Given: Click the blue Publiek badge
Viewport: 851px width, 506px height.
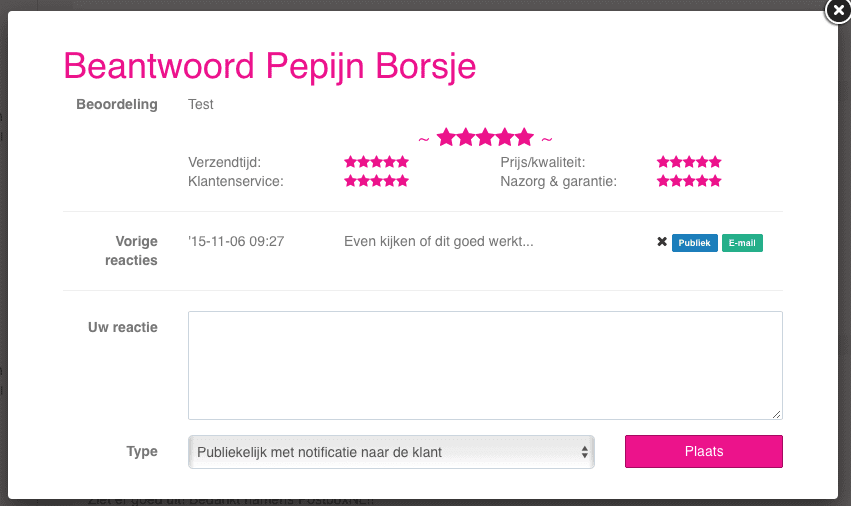Looking at the screenshot, I should [x=694, y=243].
